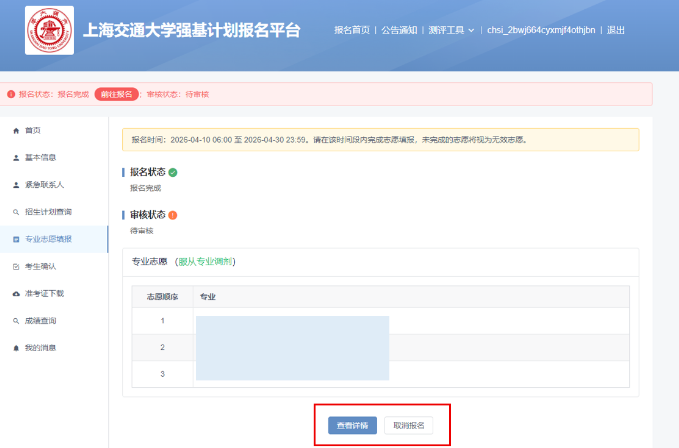Open 考生确认 sidebar item

(40, 267)
